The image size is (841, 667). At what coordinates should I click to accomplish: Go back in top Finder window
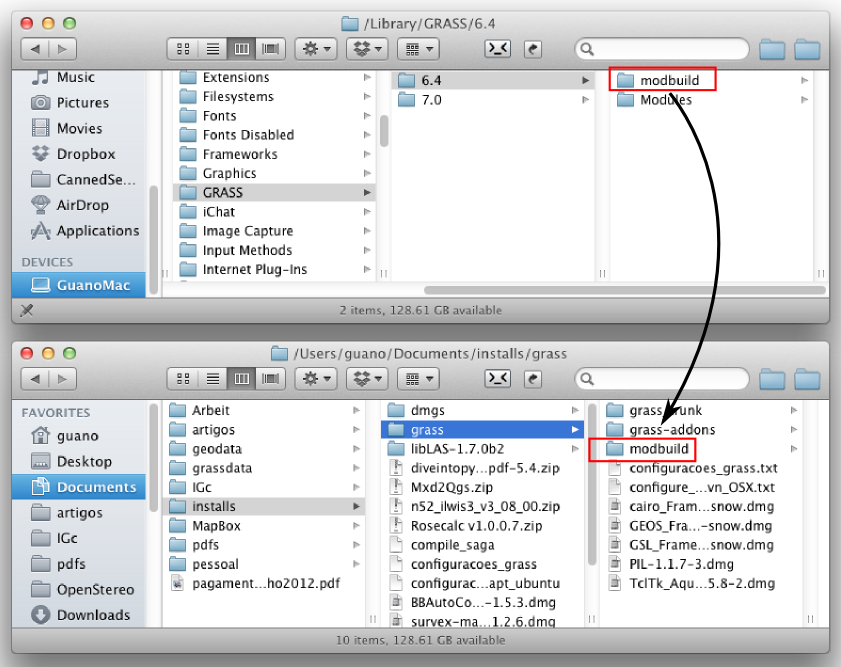pos(35,49)
